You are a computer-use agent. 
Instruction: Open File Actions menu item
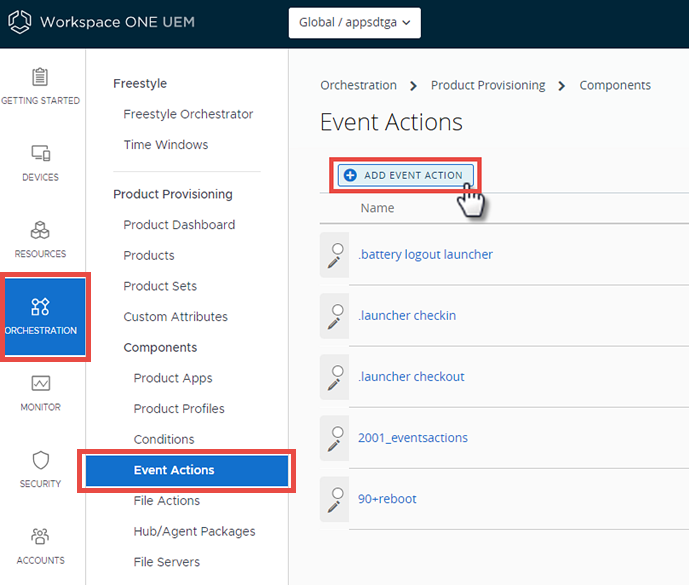pos(167,501)
